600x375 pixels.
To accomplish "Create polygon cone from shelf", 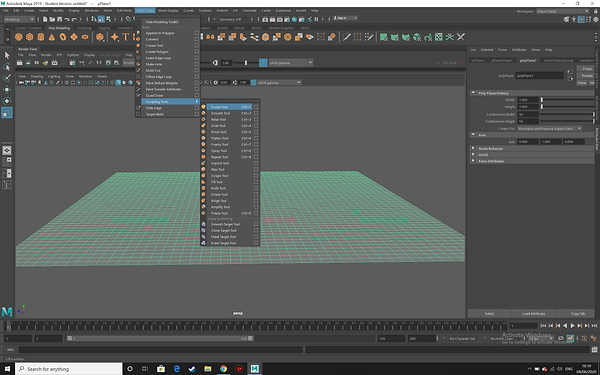I will coord(52,37).
